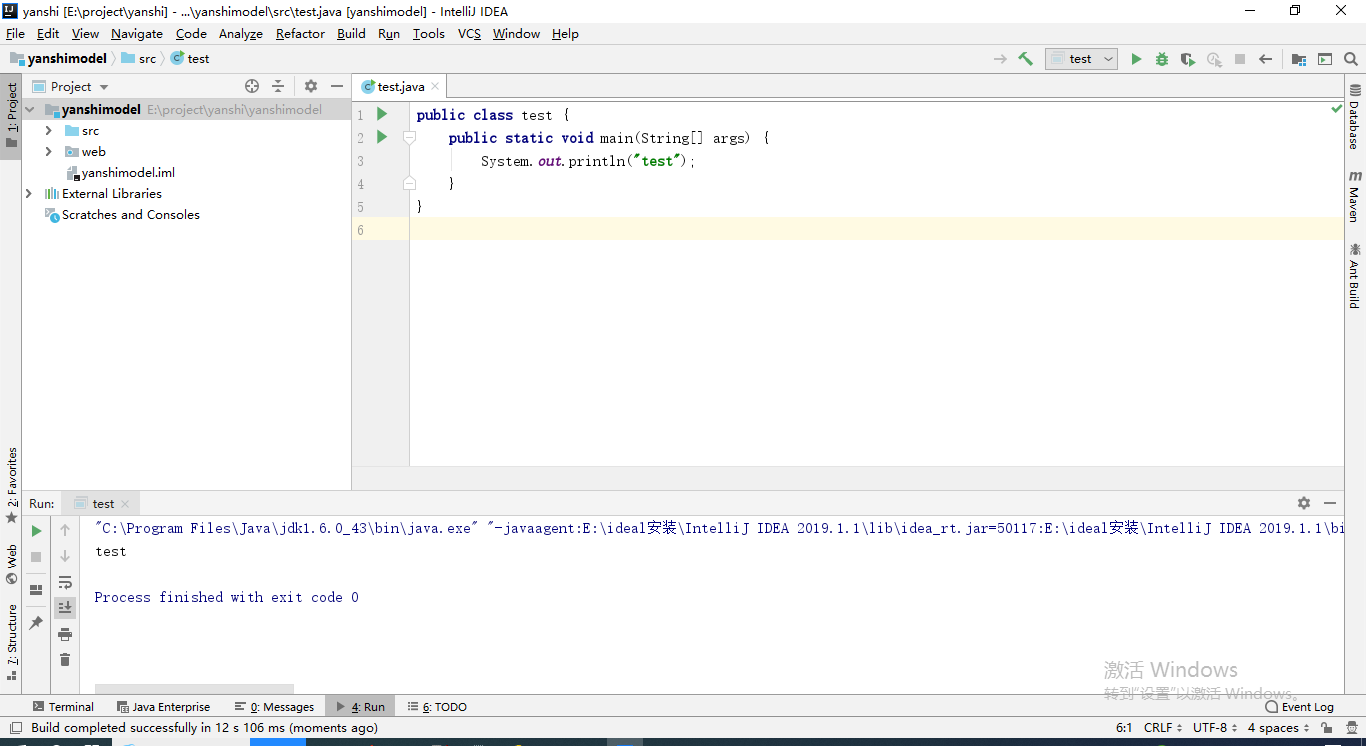Run with Coverage from the toolbar
Screen dimensions: 1366x746
[1188, 59]
